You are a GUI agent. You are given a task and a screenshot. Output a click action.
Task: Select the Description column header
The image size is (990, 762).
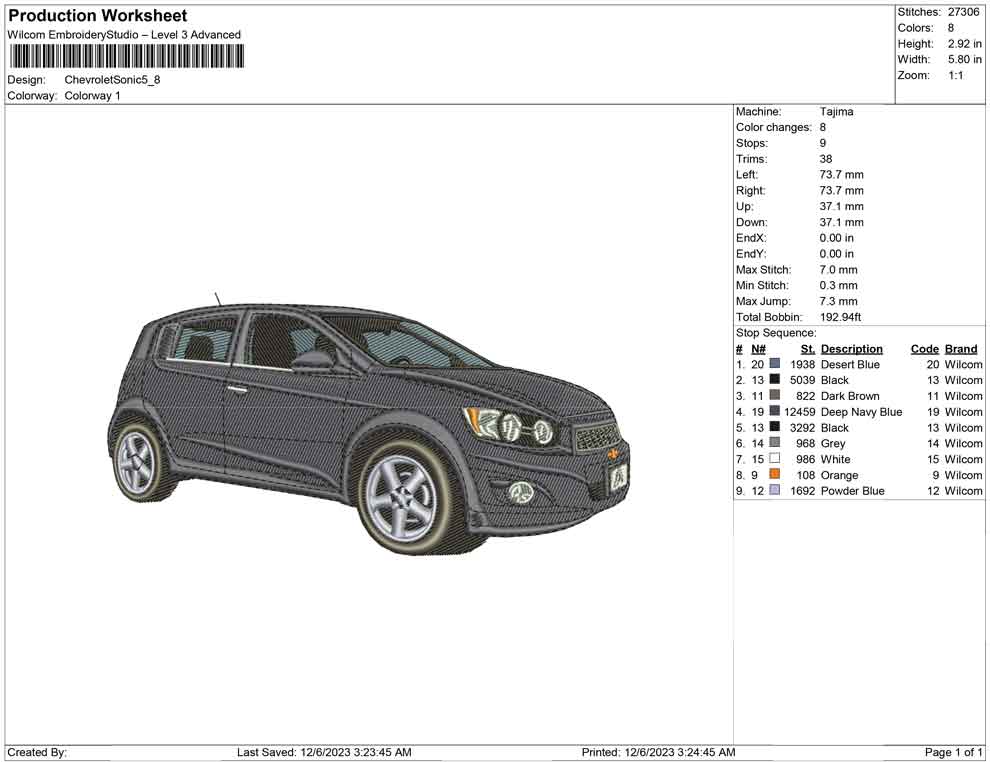pyautogui.click(x=851, y=348)
